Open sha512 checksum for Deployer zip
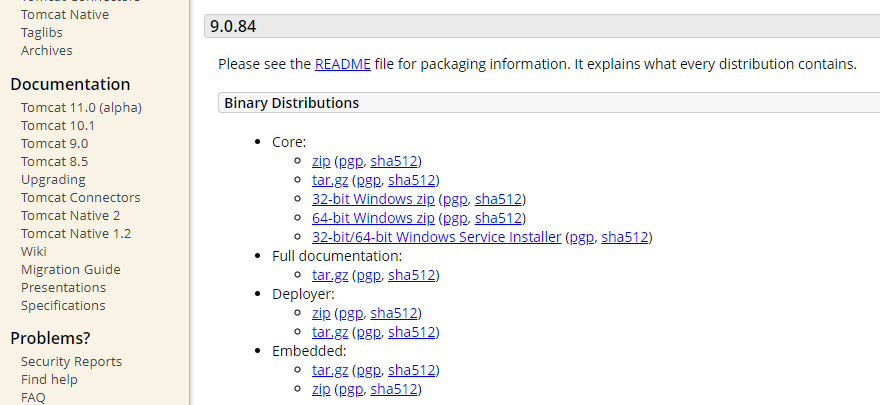 pos(394,313)
